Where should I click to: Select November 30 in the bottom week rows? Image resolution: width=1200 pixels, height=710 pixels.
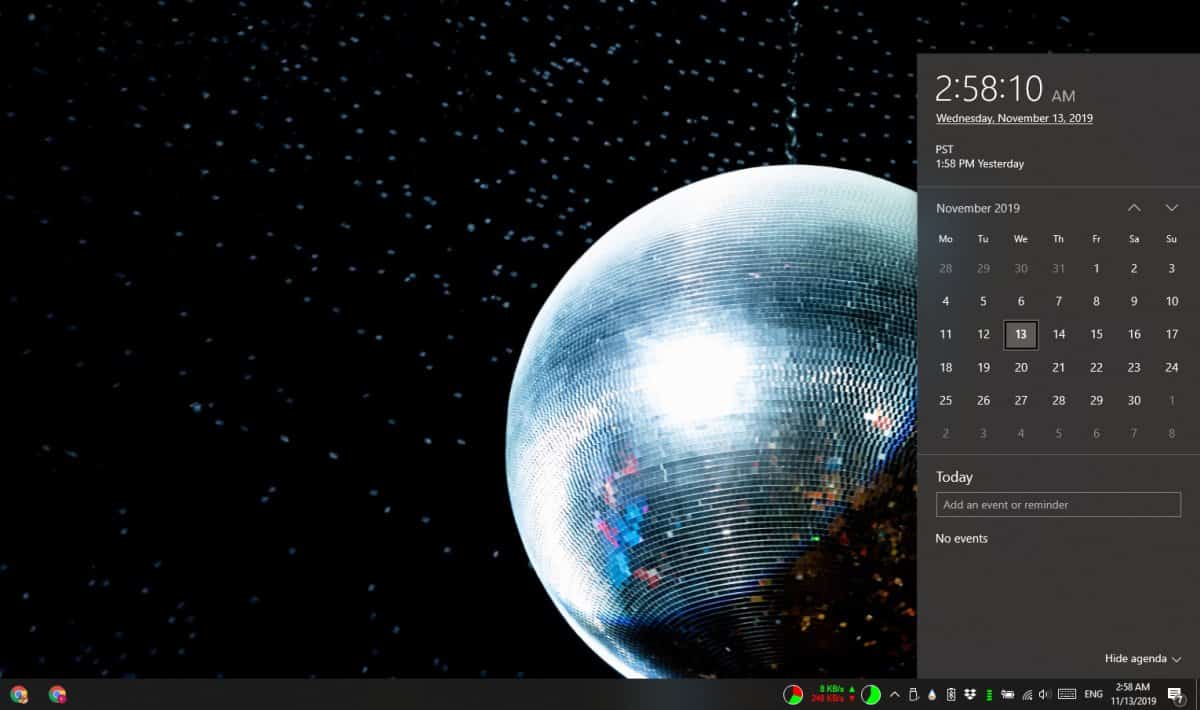pyautogui.click(x=1134, y=400)
